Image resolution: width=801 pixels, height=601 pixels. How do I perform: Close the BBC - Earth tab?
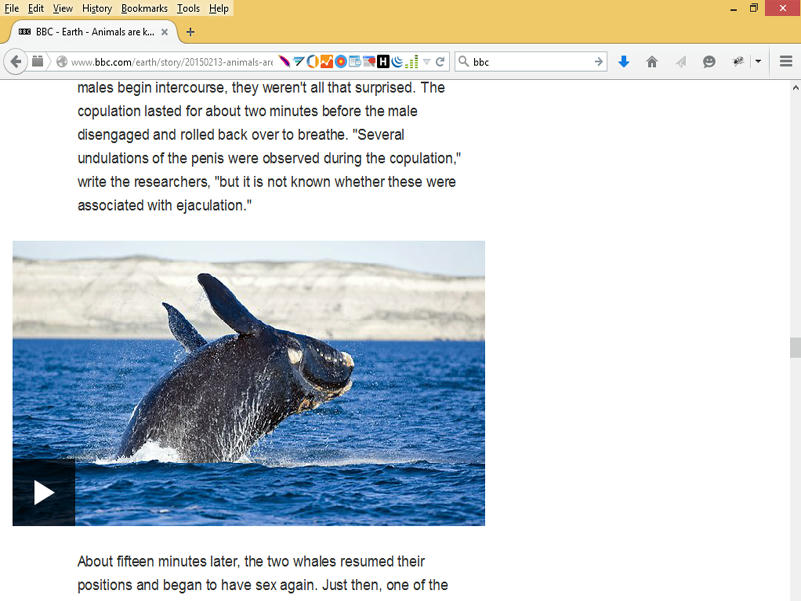[x=164, y=32]
